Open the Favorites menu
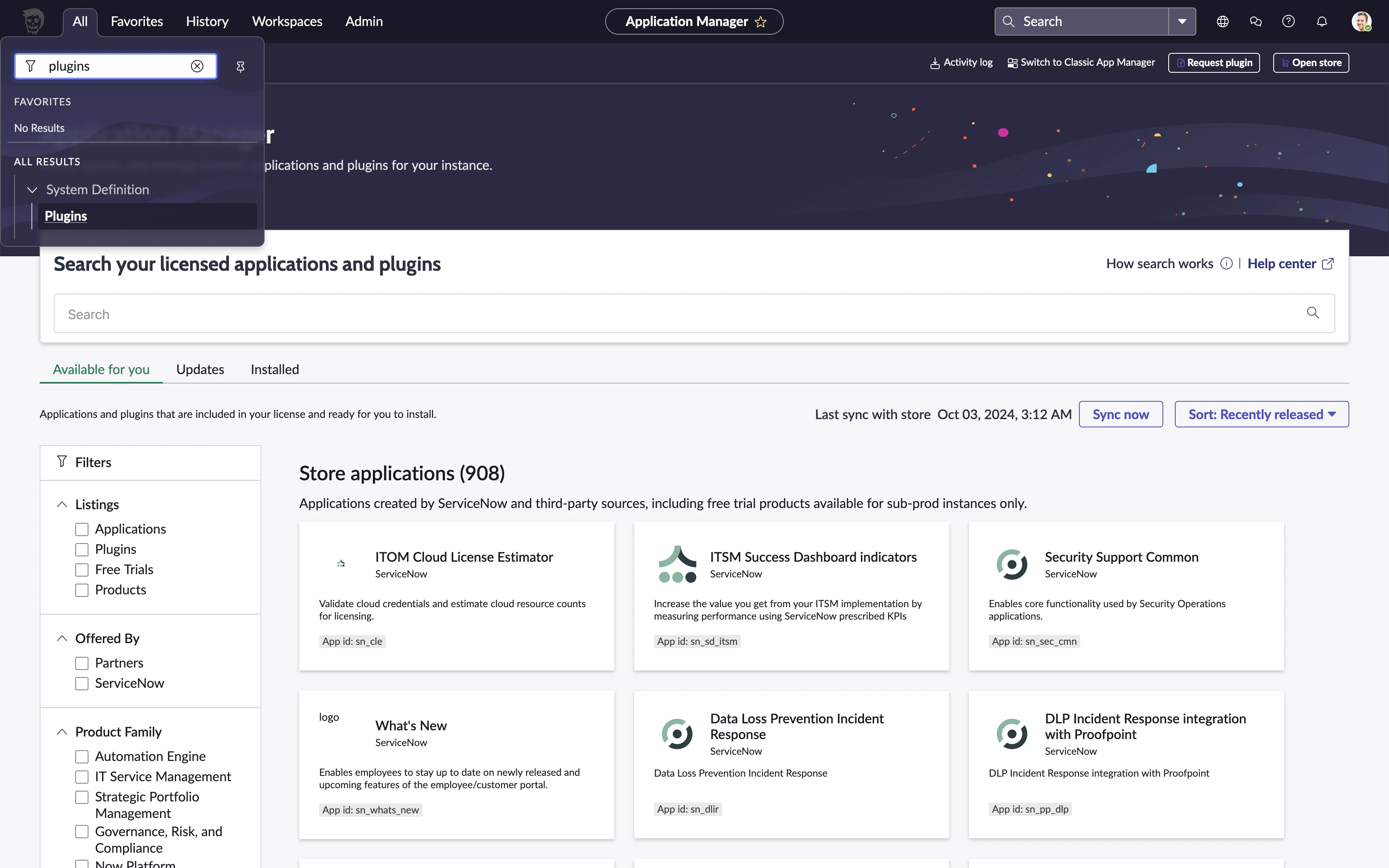Image resolution: width=1389 pixels, height=868 pixels. (x=136, y=22)
